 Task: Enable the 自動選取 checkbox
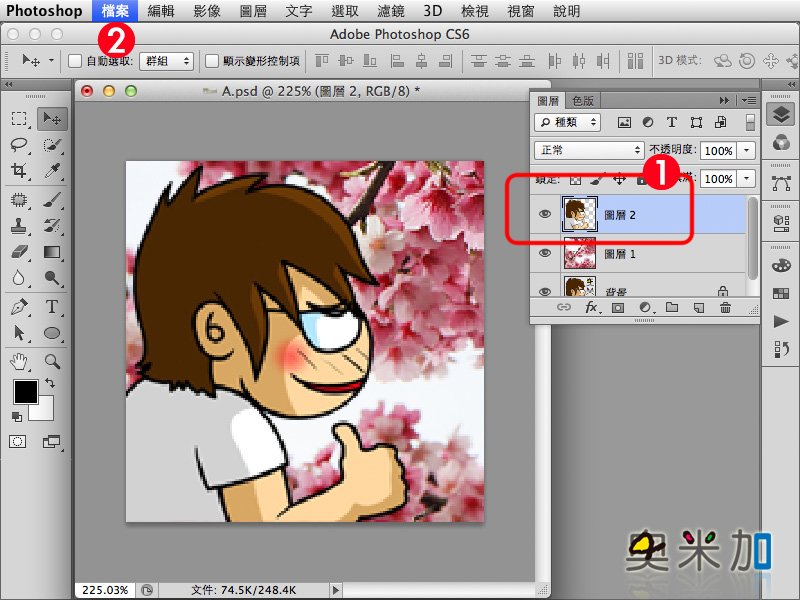point(74,61)
